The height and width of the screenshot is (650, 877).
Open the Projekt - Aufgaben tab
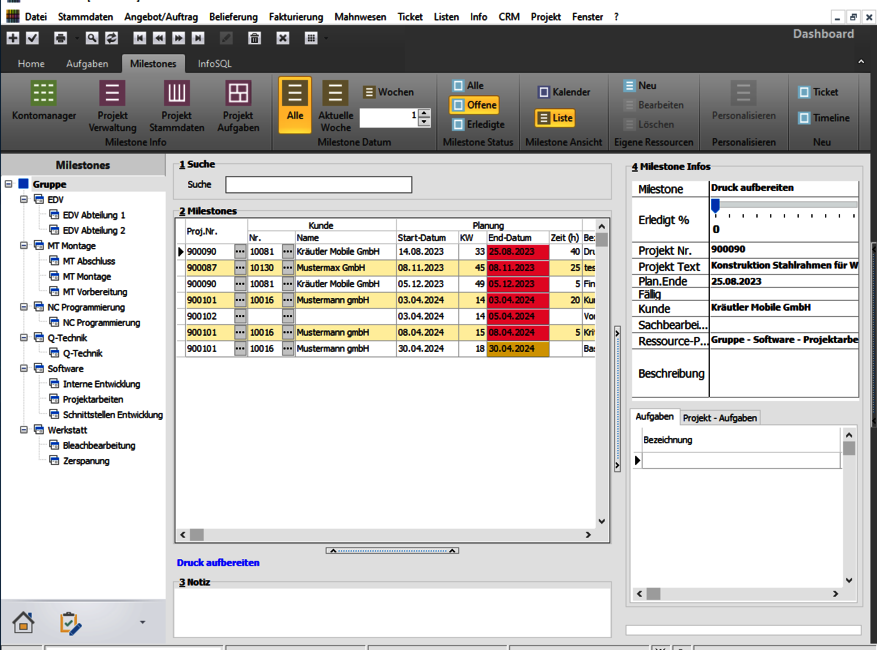[720, 417]
